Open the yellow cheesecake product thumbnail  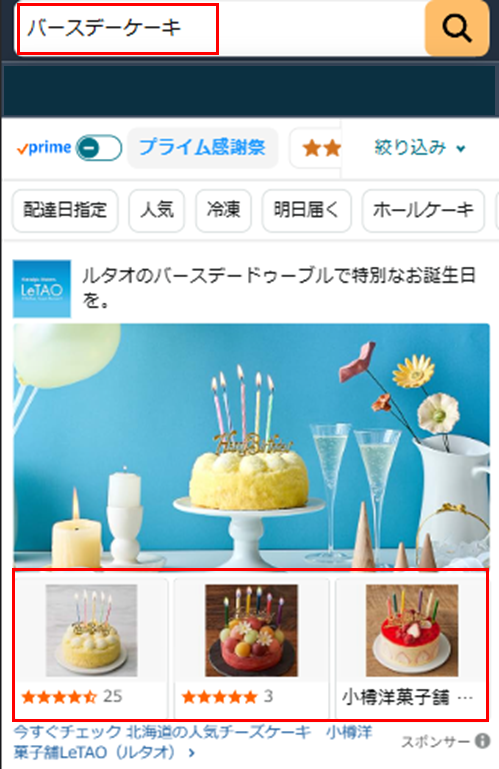point(91,630)
